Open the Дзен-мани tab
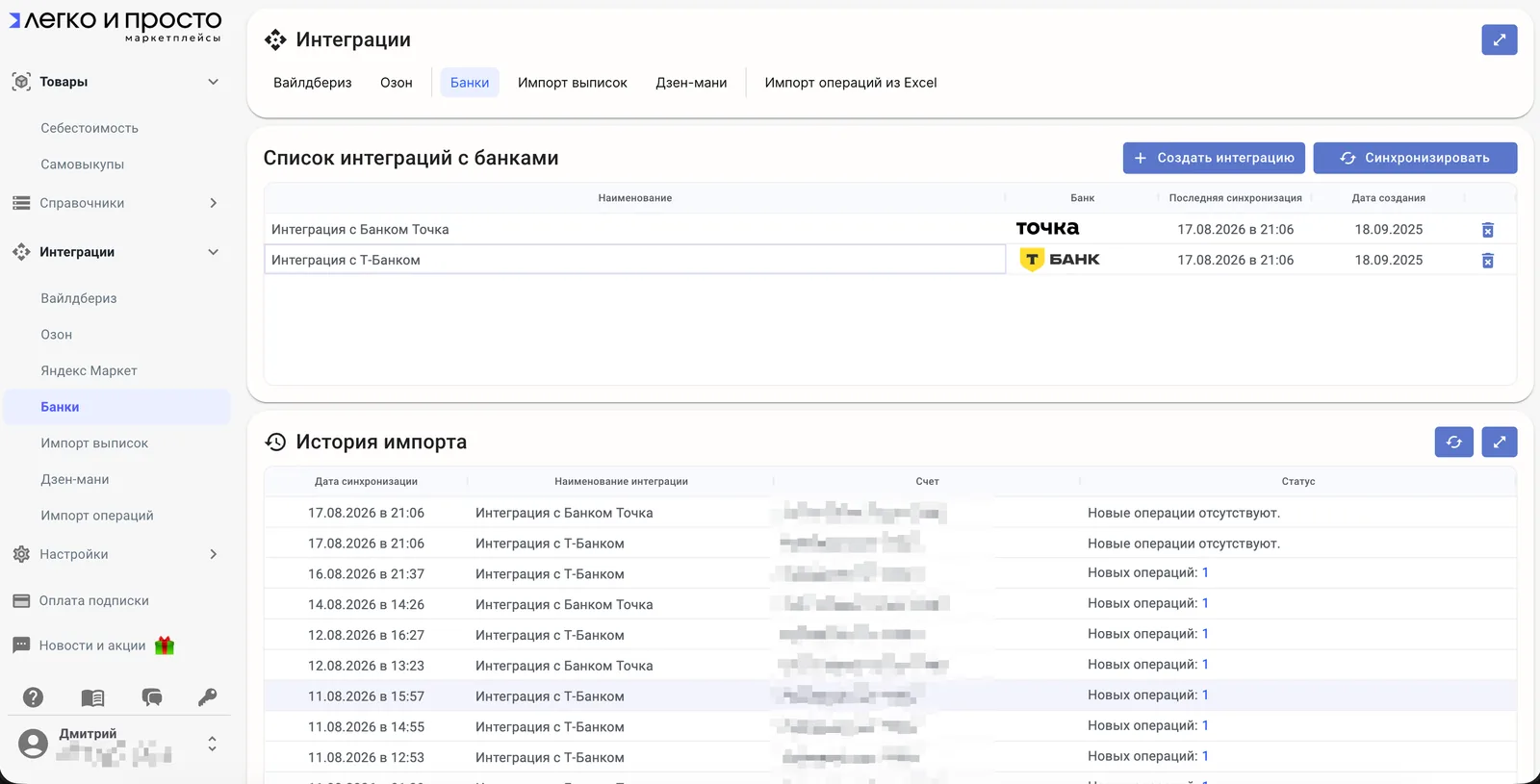The height and width of the screenshot is (784, 1540). pos(691,83)
